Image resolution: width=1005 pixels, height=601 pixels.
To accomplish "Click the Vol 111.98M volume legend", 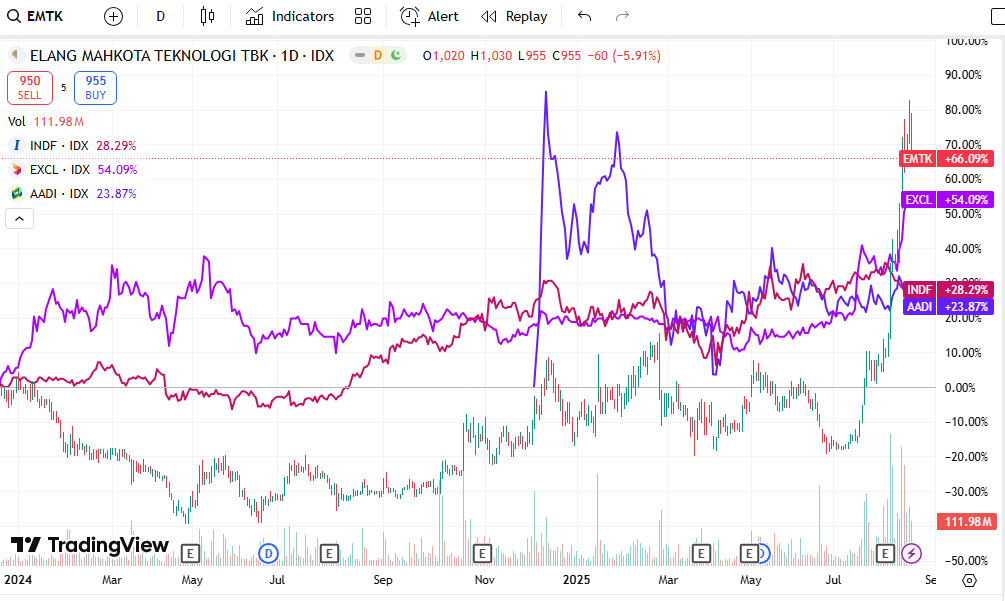I will [46, 121].
